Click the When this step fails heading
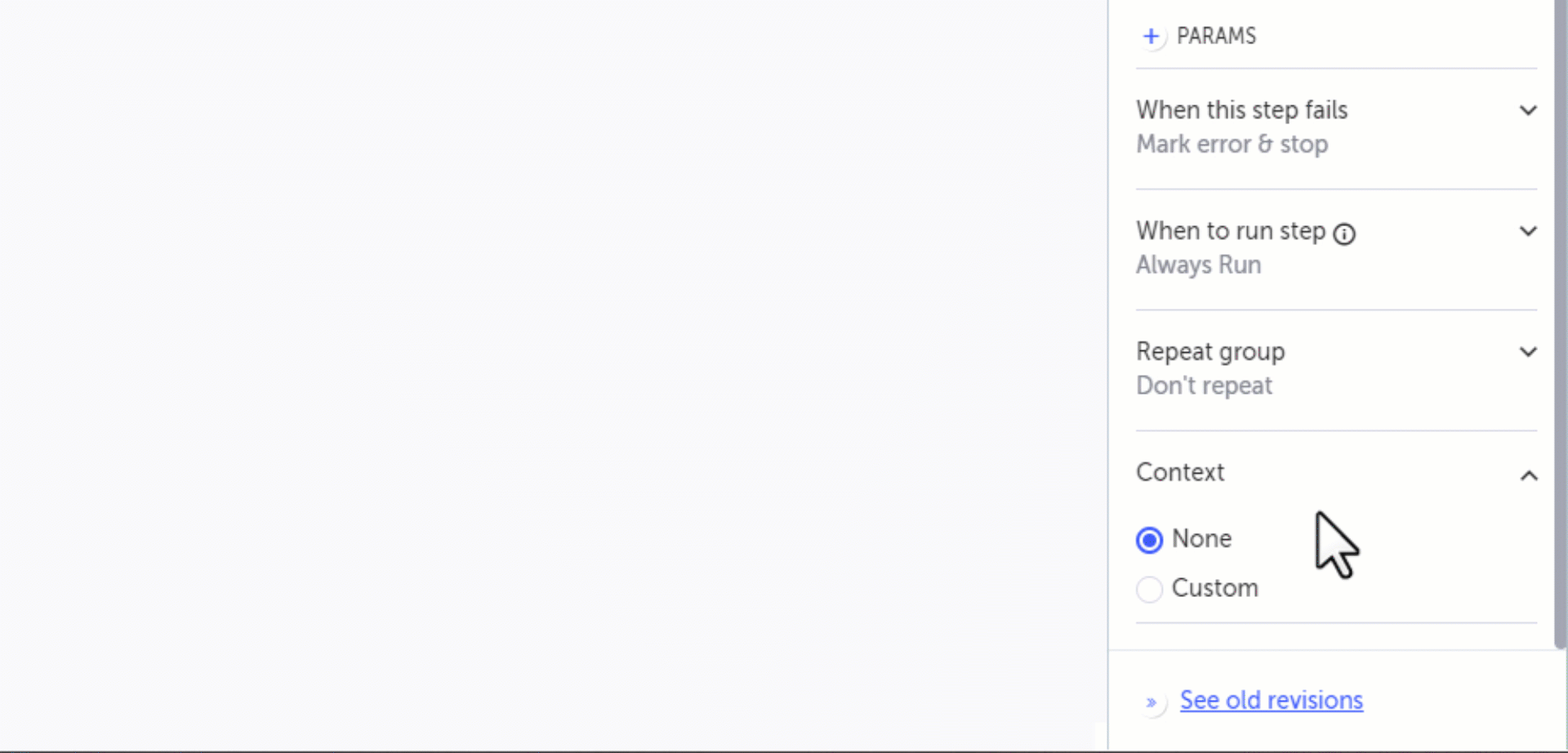The image size is (1568, 753). point(1241,110)
